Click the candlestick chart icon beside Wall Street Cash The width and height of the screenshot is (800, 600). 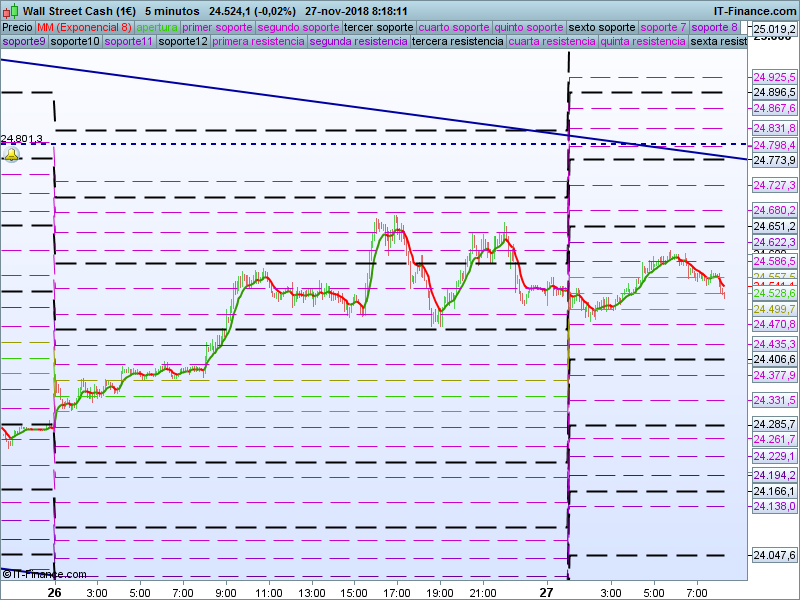pos(10,10)
